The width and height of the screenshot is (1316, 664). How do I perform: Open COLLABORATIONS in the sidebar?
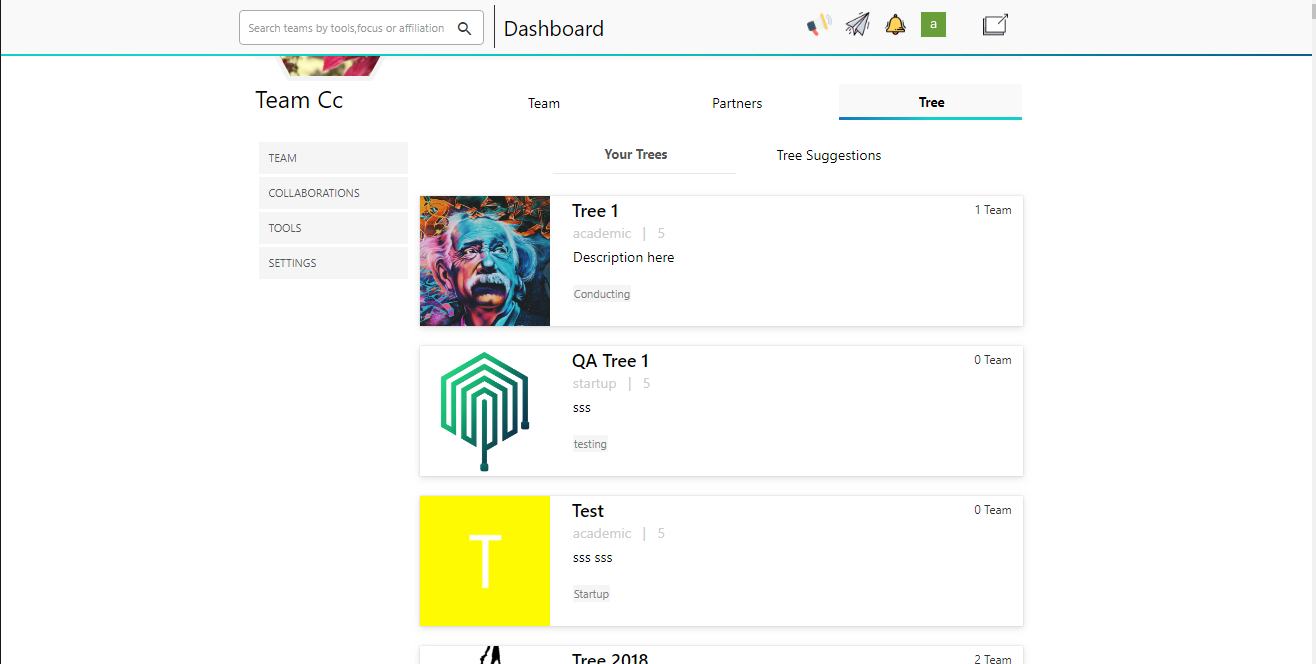point(333,193)
